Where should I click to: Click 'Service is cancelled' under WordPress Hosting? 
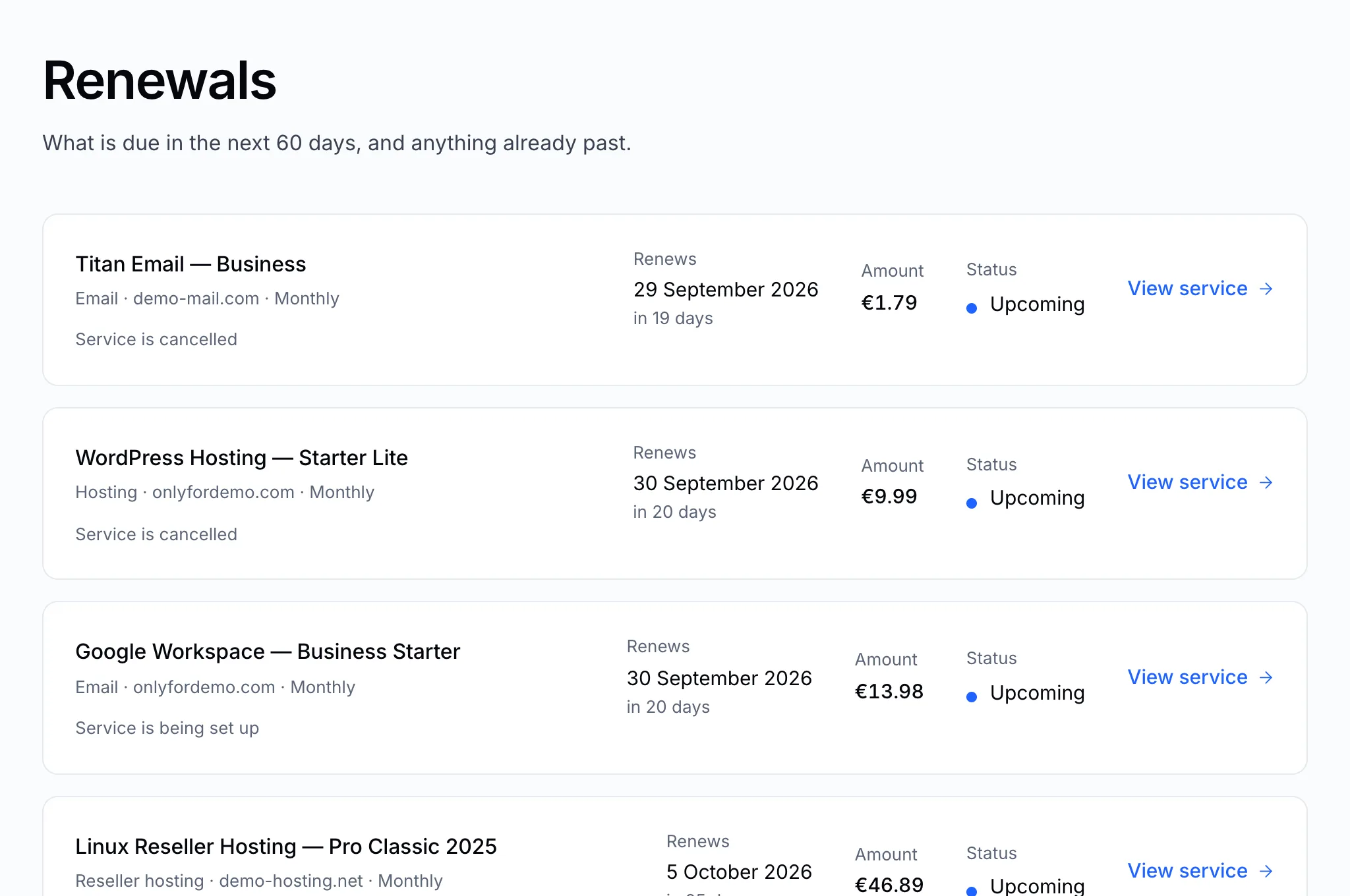pyautogui.click(x=156, y=534)
